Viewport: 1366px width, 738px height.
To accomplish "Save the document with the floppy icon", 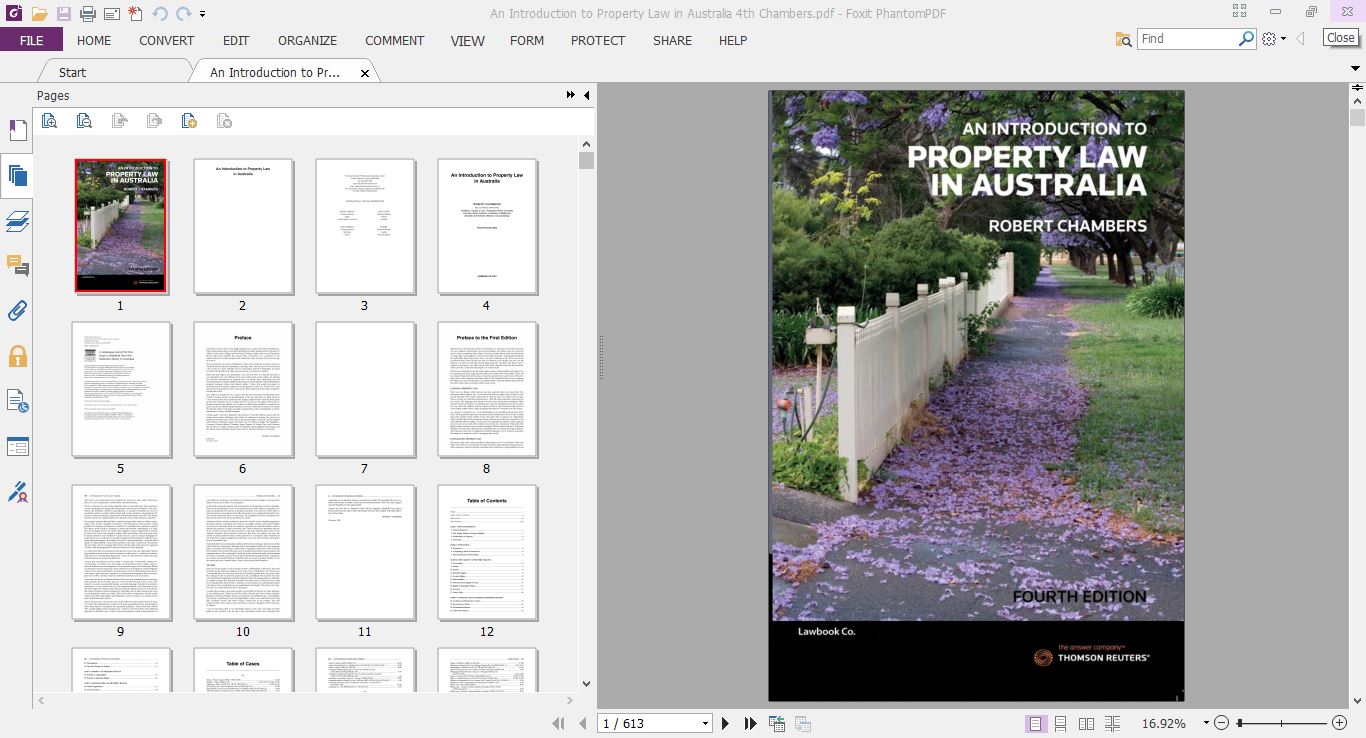I will point(64,14).
